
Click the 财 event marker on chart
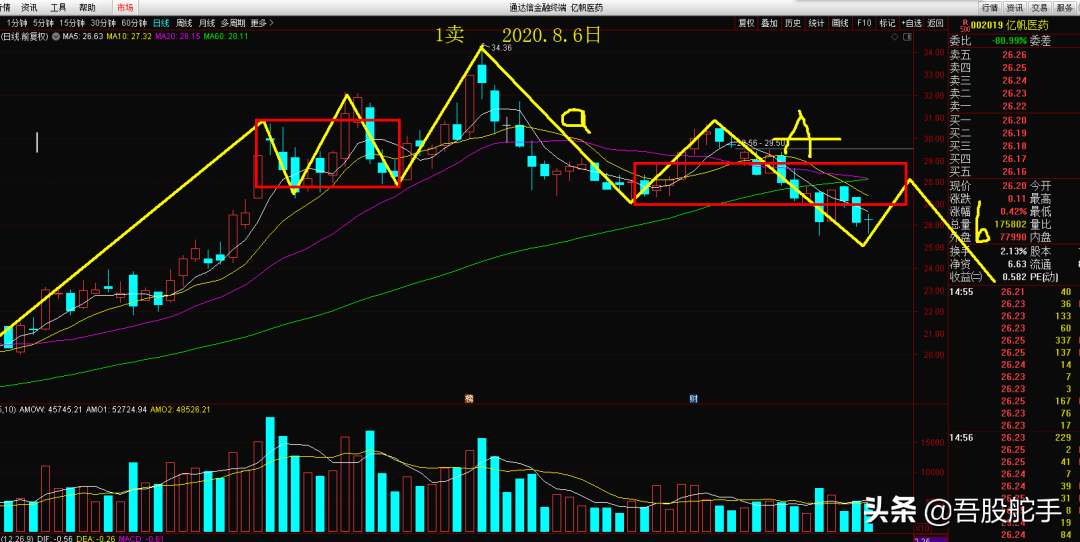(694, 398)
